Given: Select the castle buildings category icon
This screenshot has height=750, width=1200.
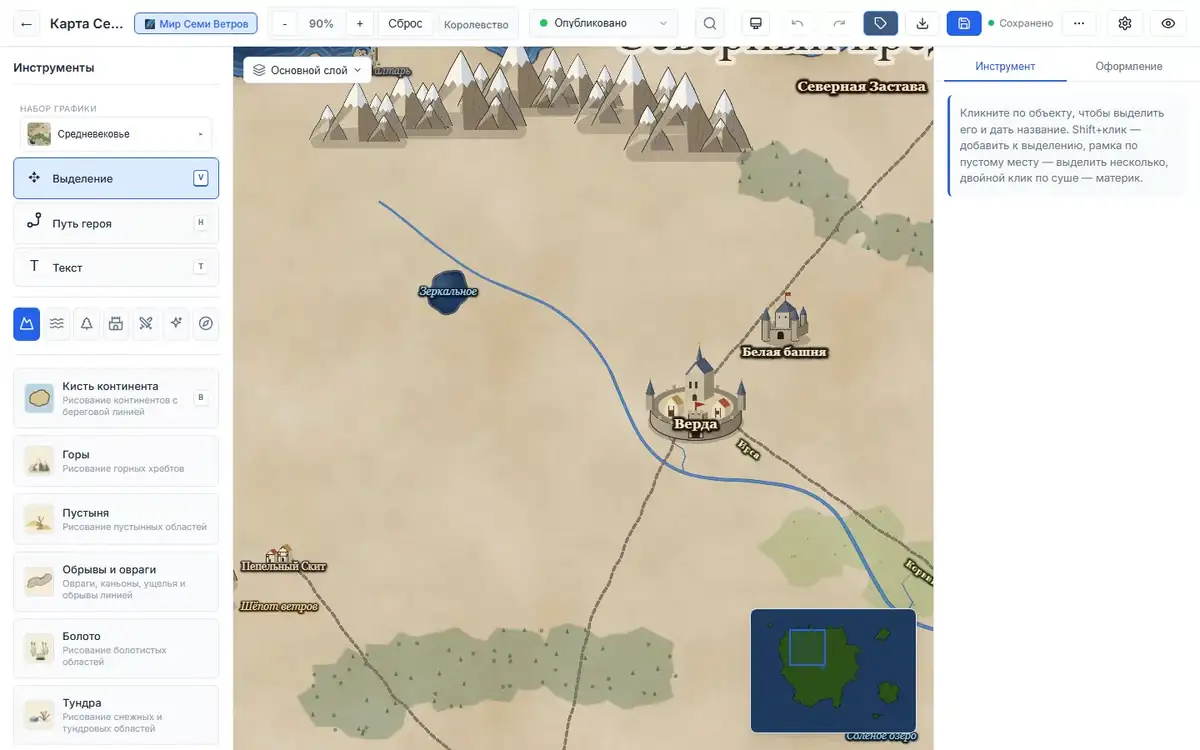Looking at the screenshot, I should 116,323.
